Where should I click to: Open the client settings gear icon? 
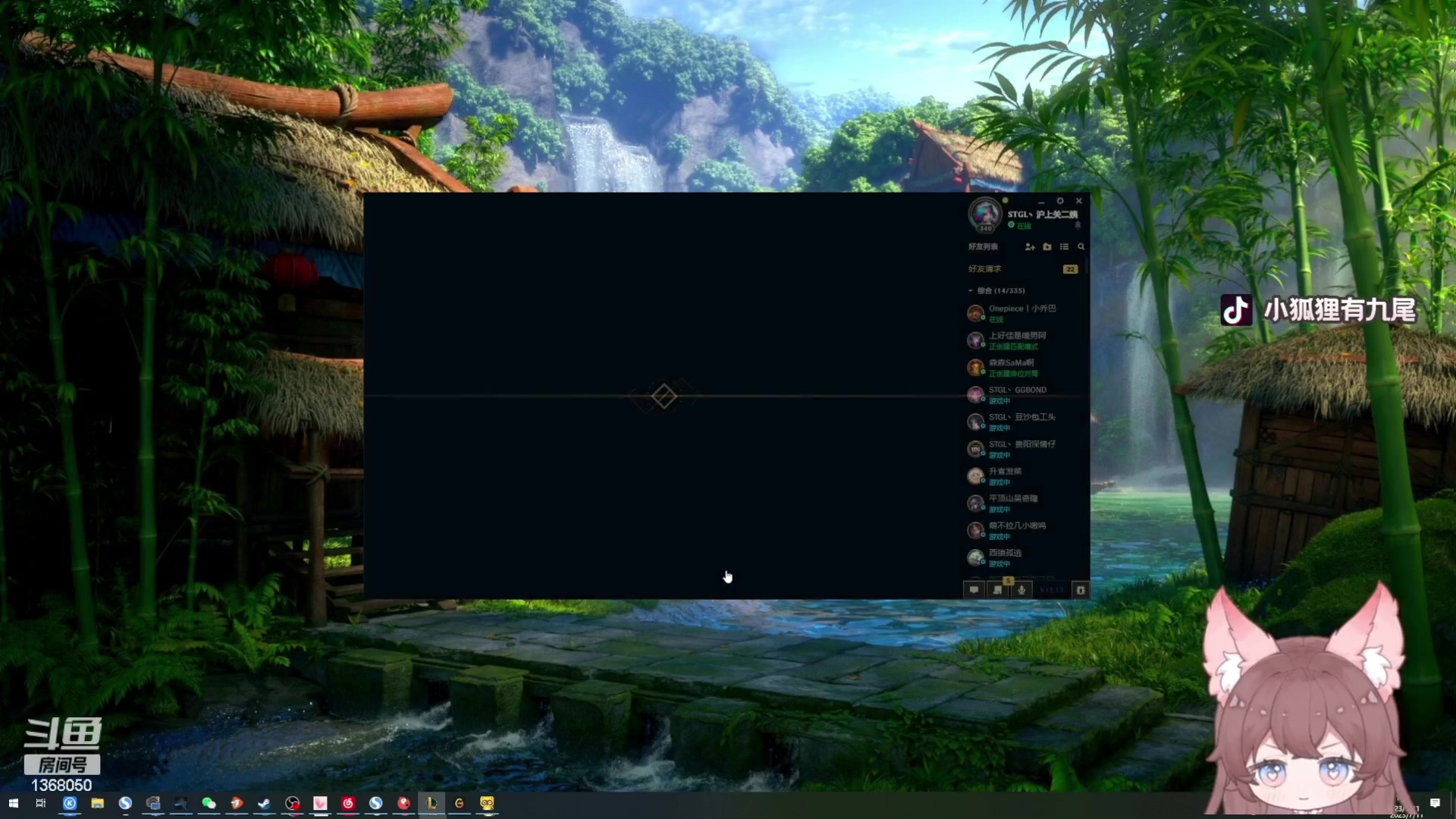click(1060, 201)
